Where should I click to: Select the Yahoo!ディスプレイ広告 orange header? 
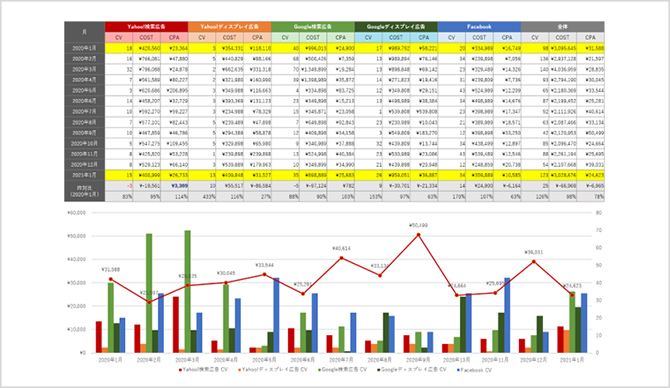pos(229,26)
